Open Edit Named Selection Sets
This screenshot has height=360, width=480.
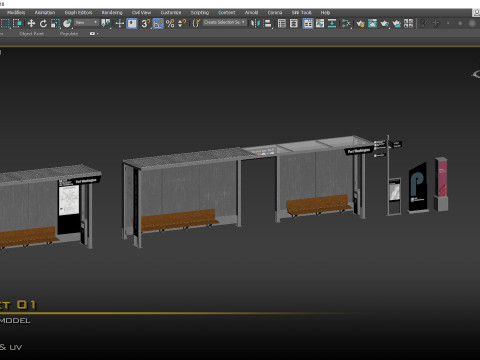tap(196, 23)
